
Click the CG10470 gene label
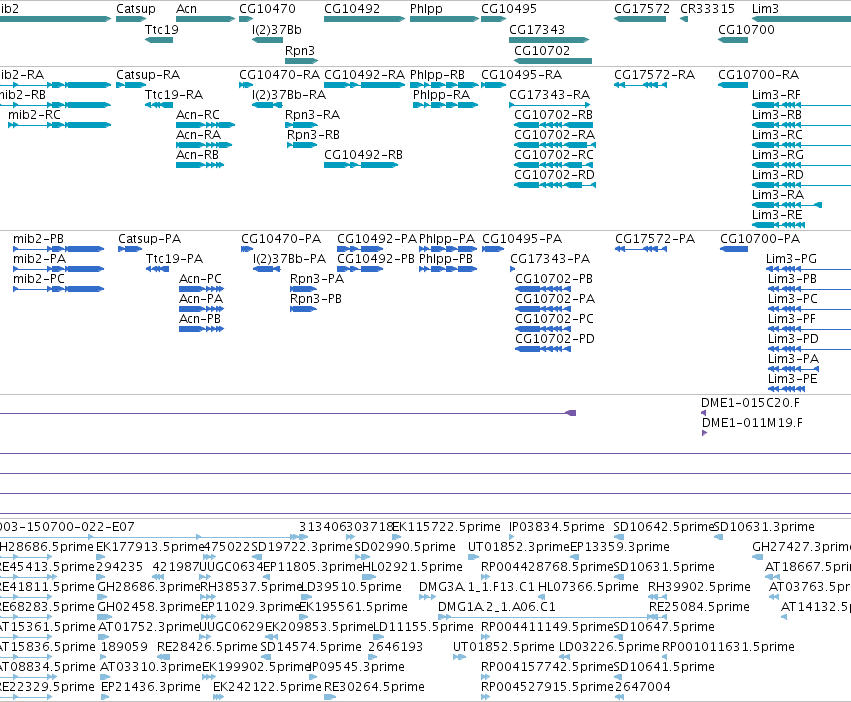point(268,9)
